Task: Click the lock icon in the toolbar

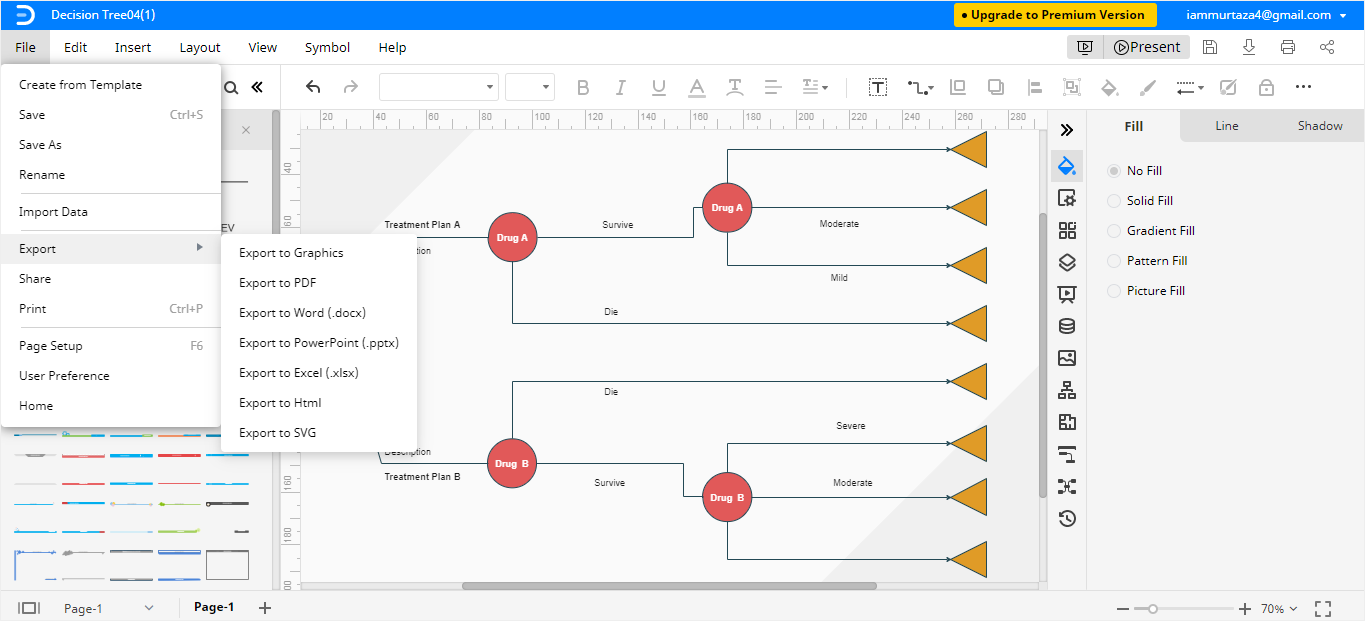Action: coord(1265,87)
